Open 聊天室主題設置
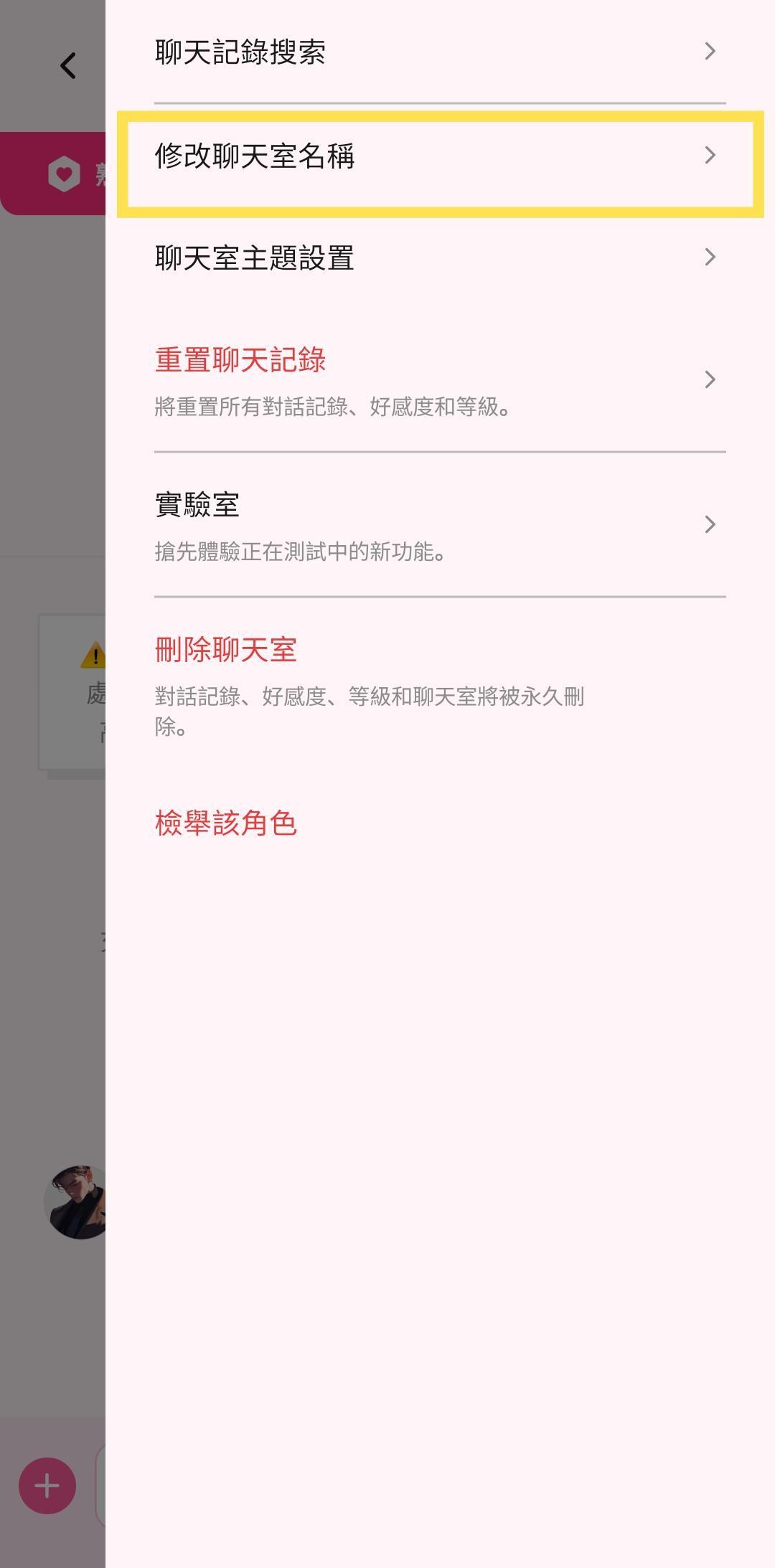 click(x=440, y=258)
